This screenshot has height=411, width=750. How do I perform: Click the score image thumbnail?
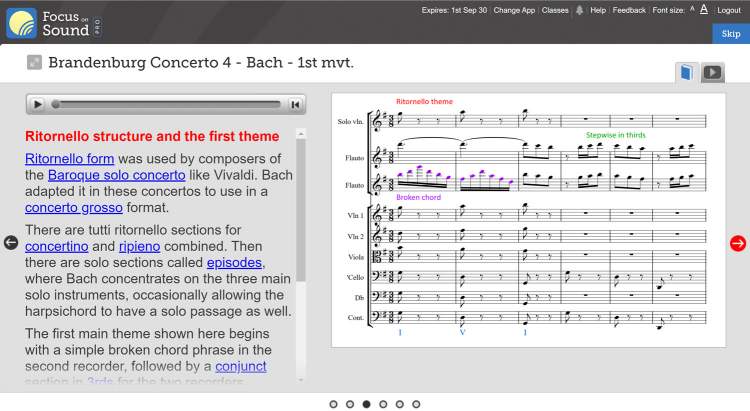click(x=528, y=220)
